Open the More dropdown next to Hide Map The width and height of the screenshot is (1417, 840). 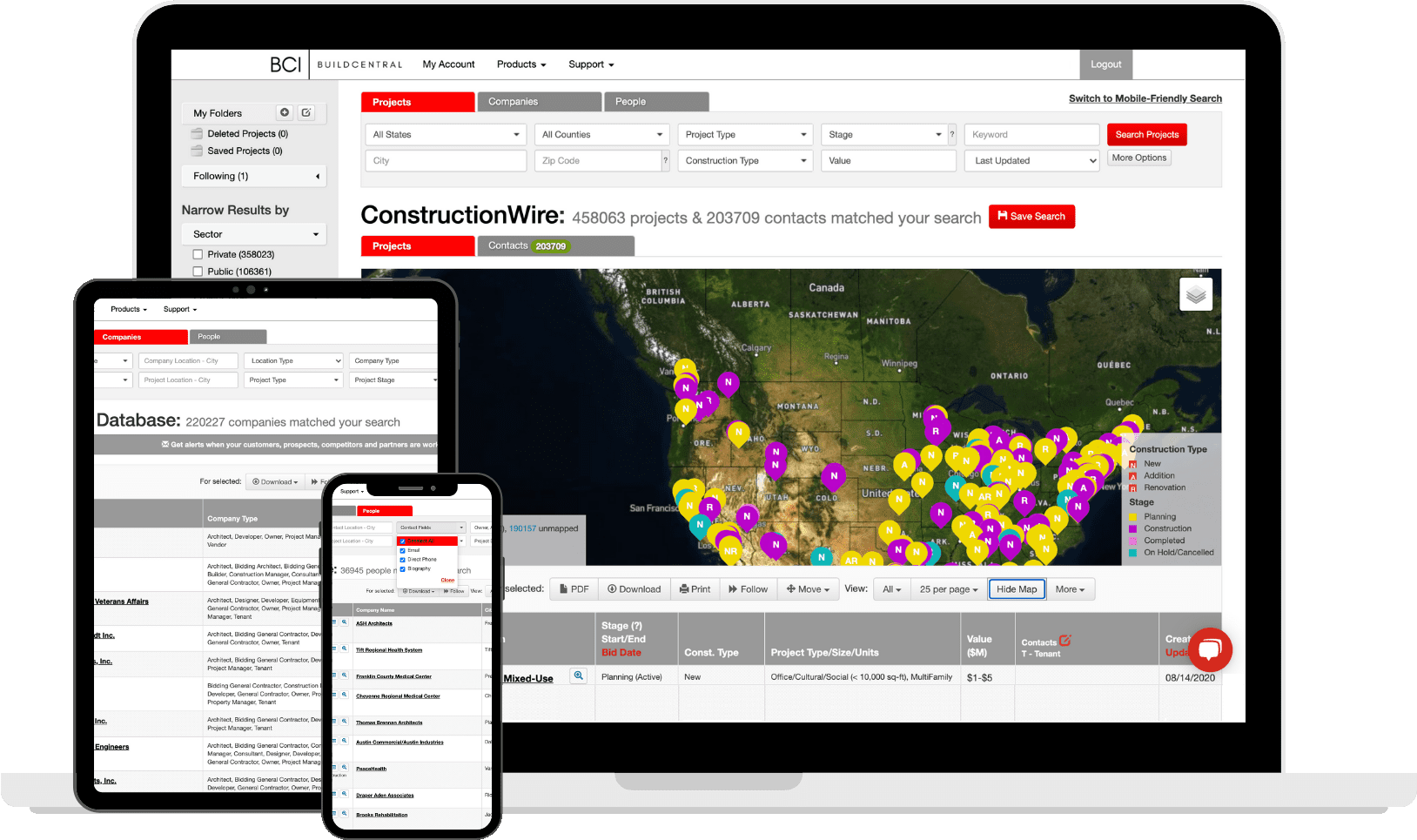tap(1071, 589)
